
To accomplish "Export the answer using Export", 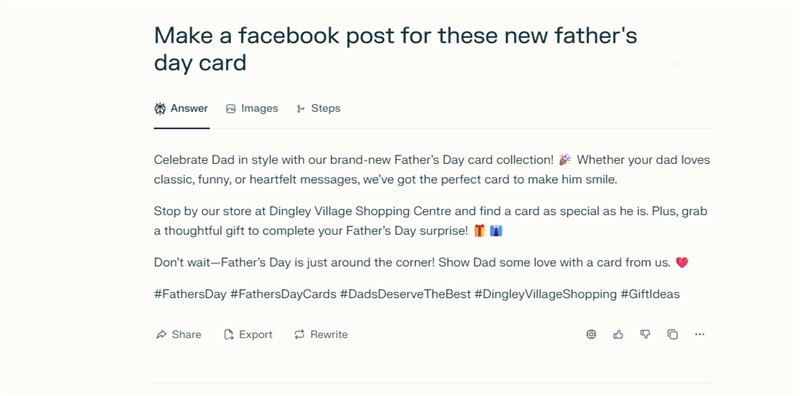I will click(248, 334).
